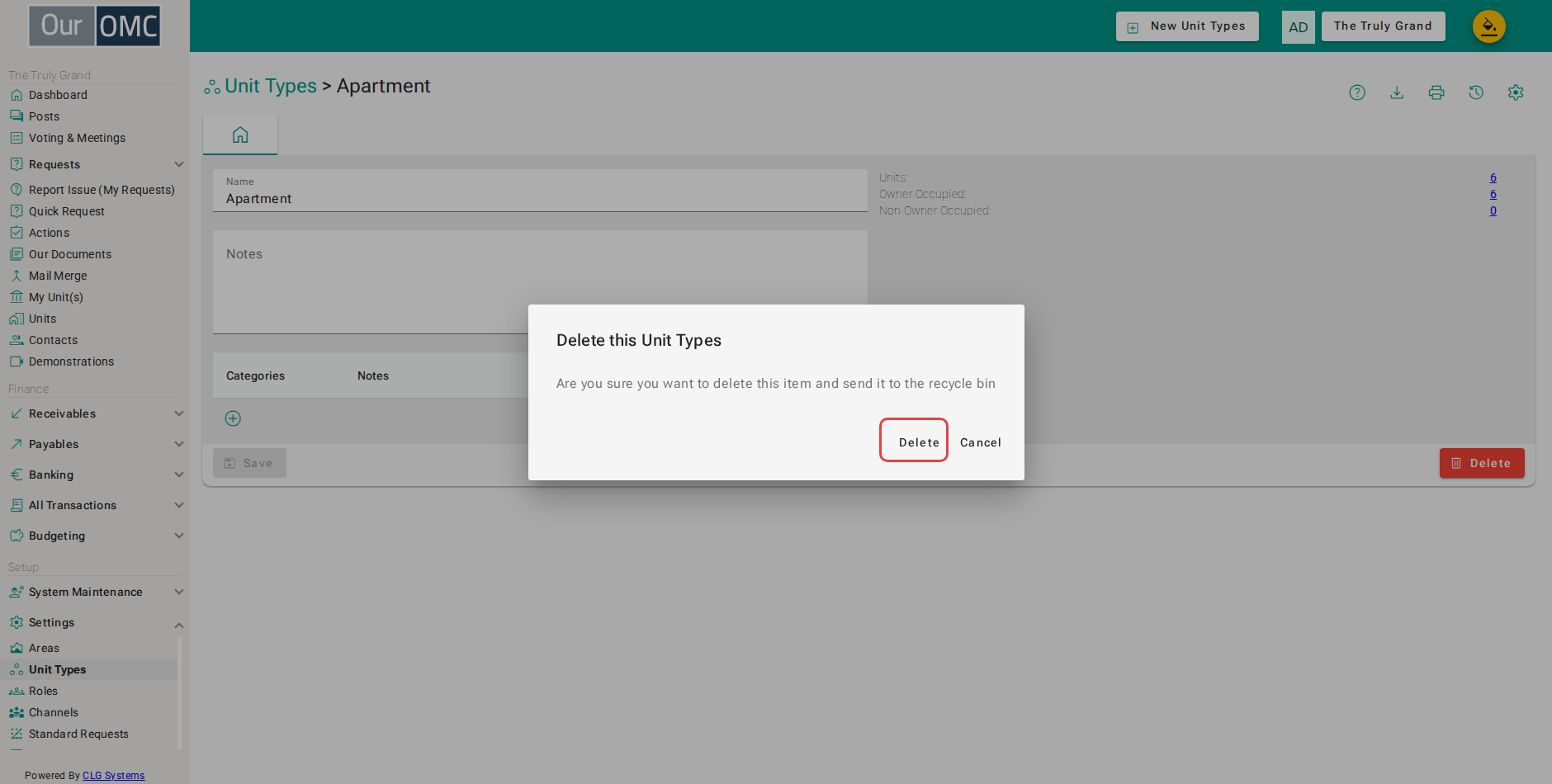Open the help question mark icon
The height and width of the screenshot is (784, 1552).
[x=1357, y=92]
